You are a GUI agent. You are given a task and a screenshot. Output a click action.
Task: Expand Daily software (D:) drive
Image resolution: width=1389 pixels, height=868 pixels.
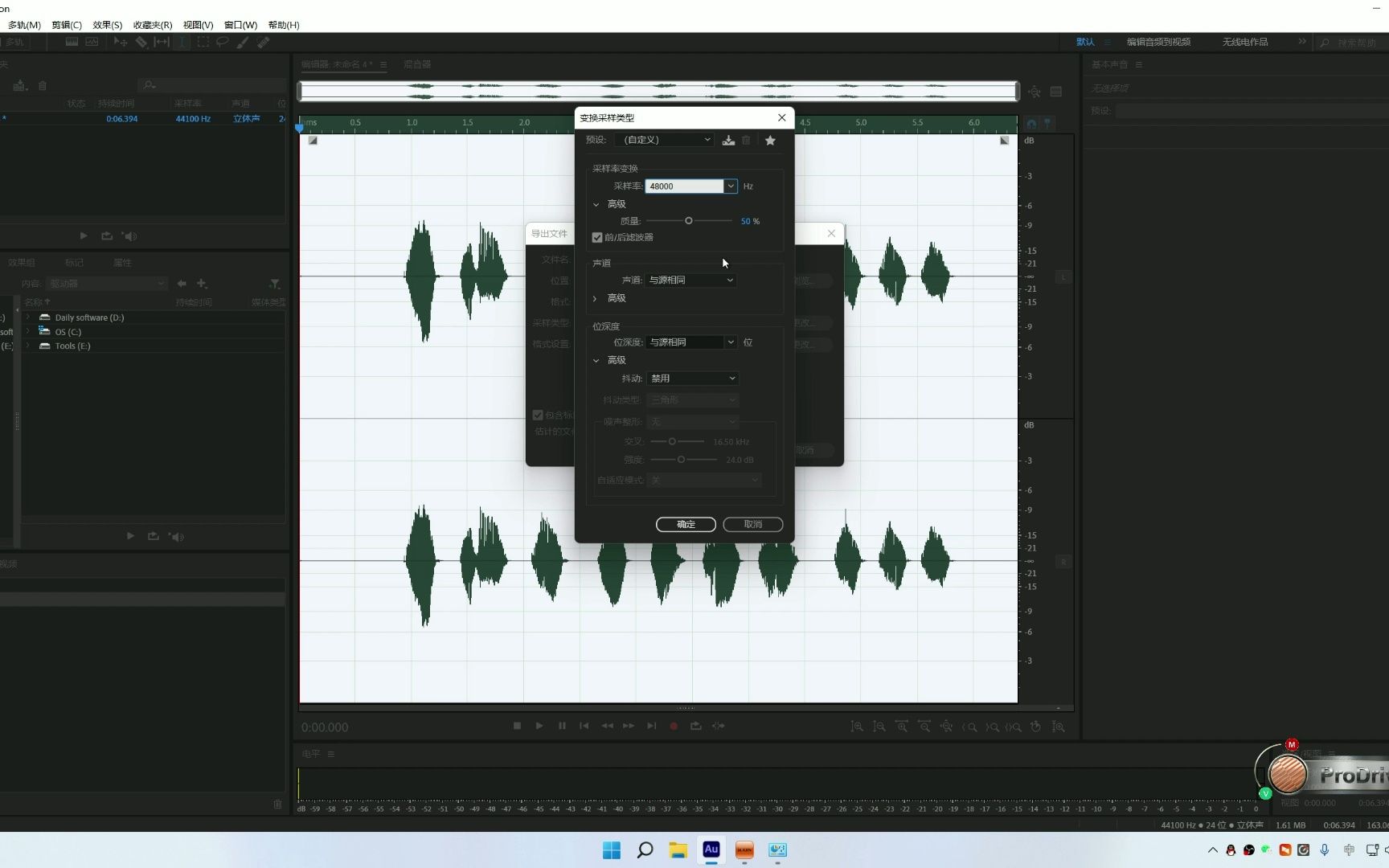click(x=29, y=317)
